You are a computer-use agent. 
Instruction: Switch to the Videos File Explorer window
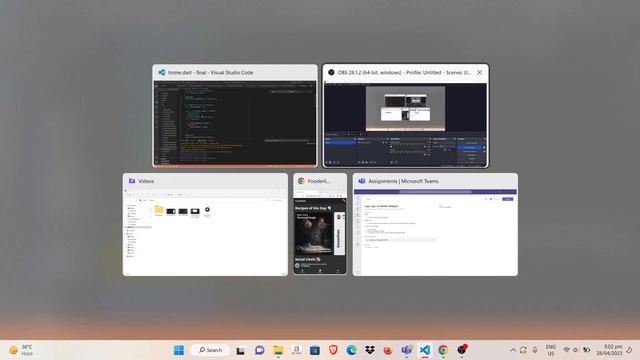click(205, 224)
